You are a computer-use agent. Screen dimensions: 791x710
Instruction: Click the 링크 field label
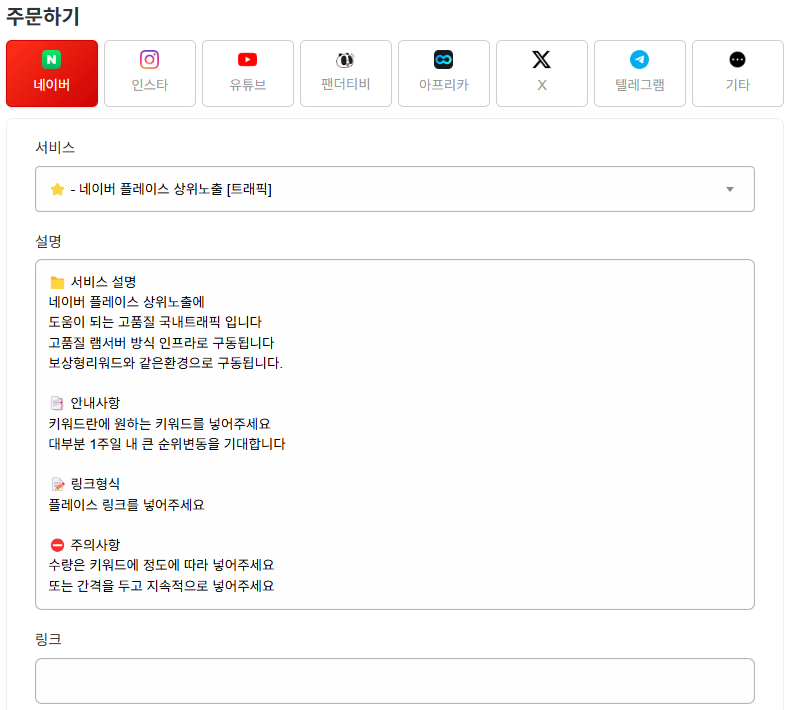(x=48, y=639)
